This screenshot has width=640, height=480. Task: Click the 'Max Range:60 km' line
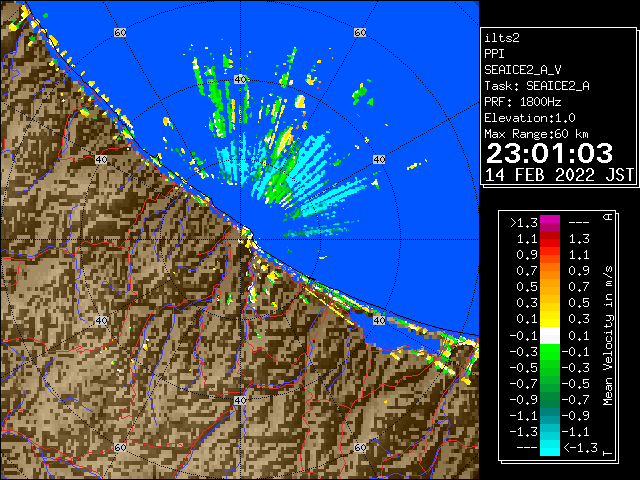[x=537, y=134]
